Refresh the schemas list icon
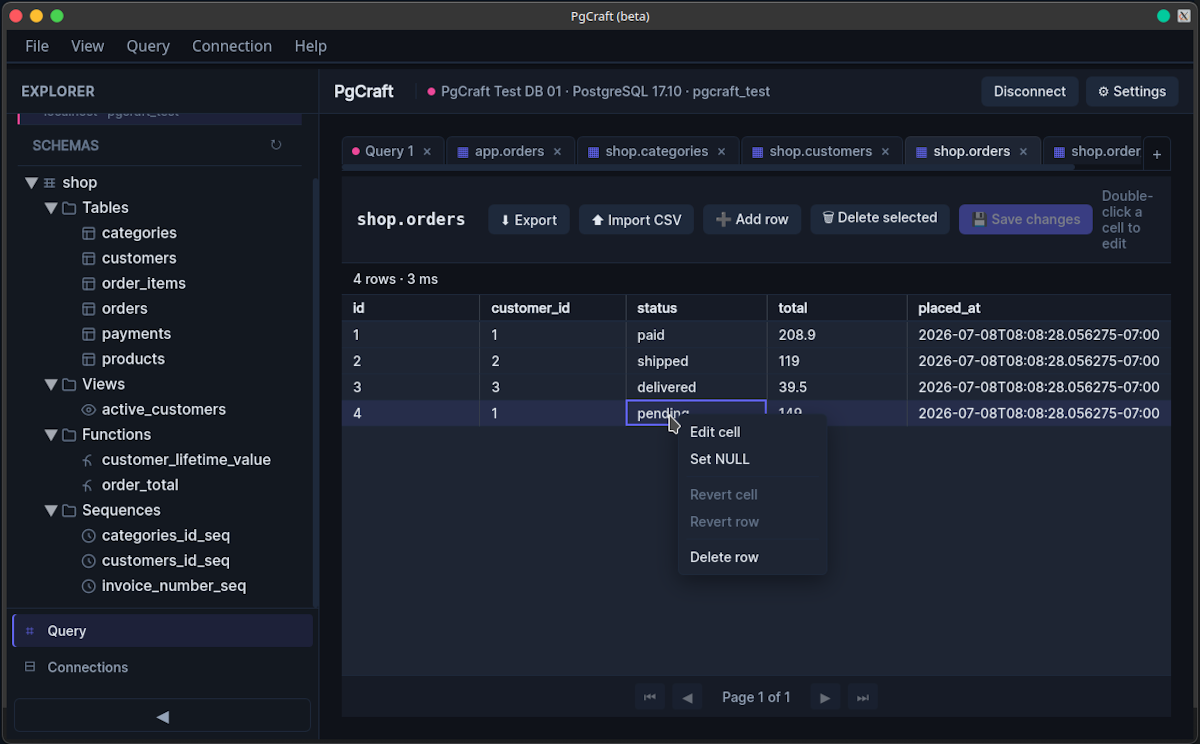The image size is (1200, 744). coord(276,145)
